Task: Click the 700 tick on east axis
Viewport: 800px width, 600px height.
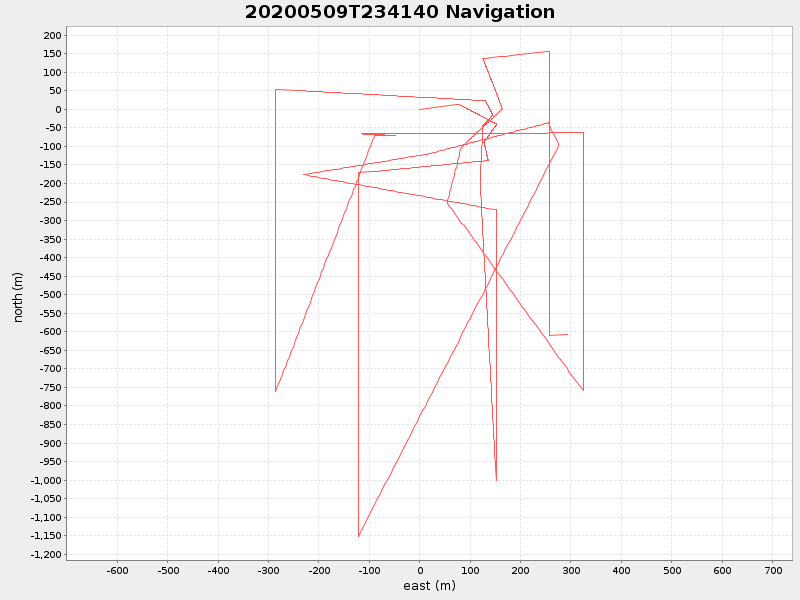Action: [773, 570]
